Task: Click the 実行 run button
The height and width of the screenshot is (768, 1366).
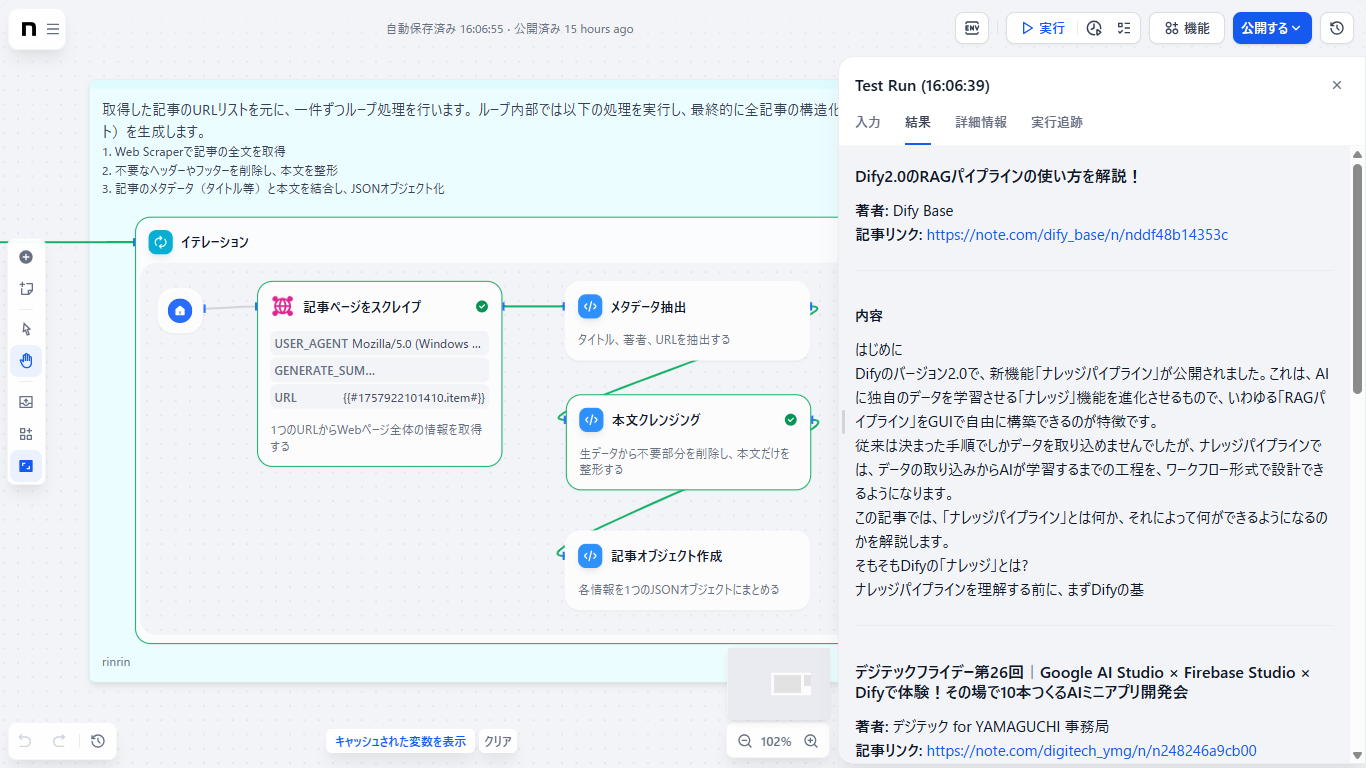Action: pyautogui.click(x=1043, y=28)
